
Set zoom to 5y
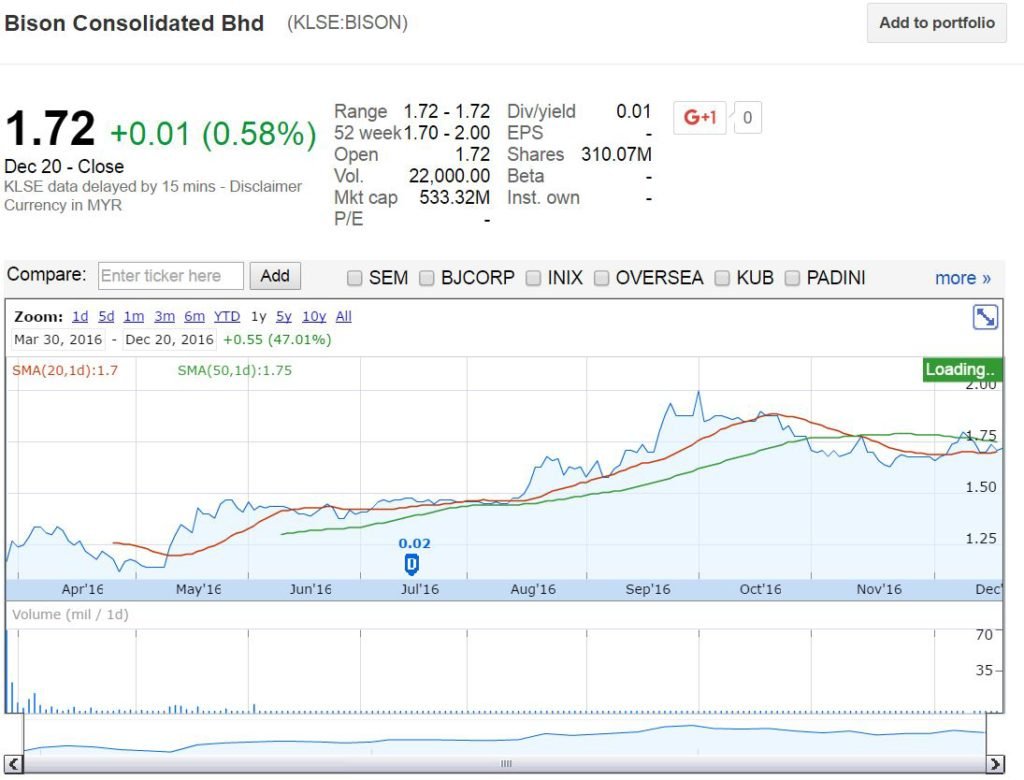point(283,316)
